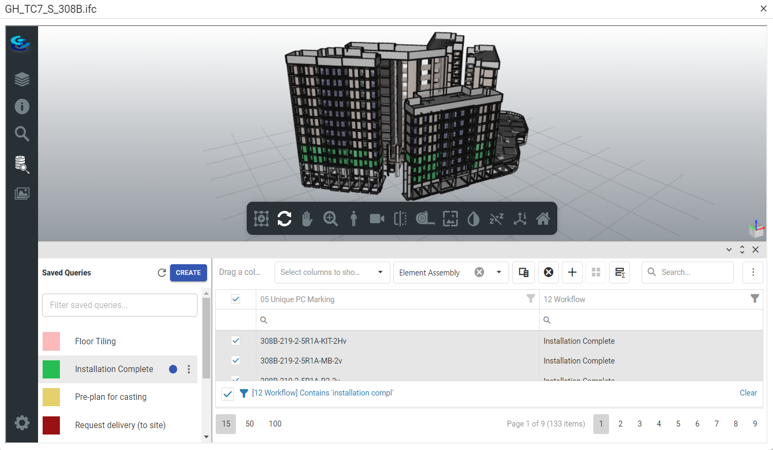The image size is (773, 450).
Task: Click the circled X clear-all icon in the table toolbar
Action: pyautogui.click(x=548, y=272)
